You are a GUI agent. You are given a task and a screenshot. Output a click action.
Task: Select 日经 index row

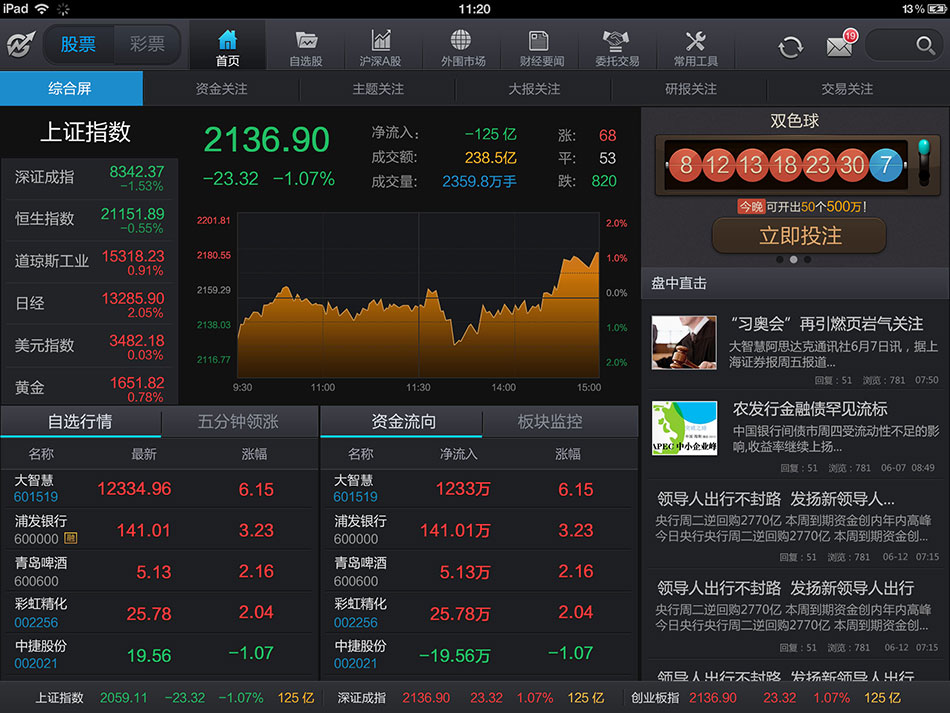point(89,305)
